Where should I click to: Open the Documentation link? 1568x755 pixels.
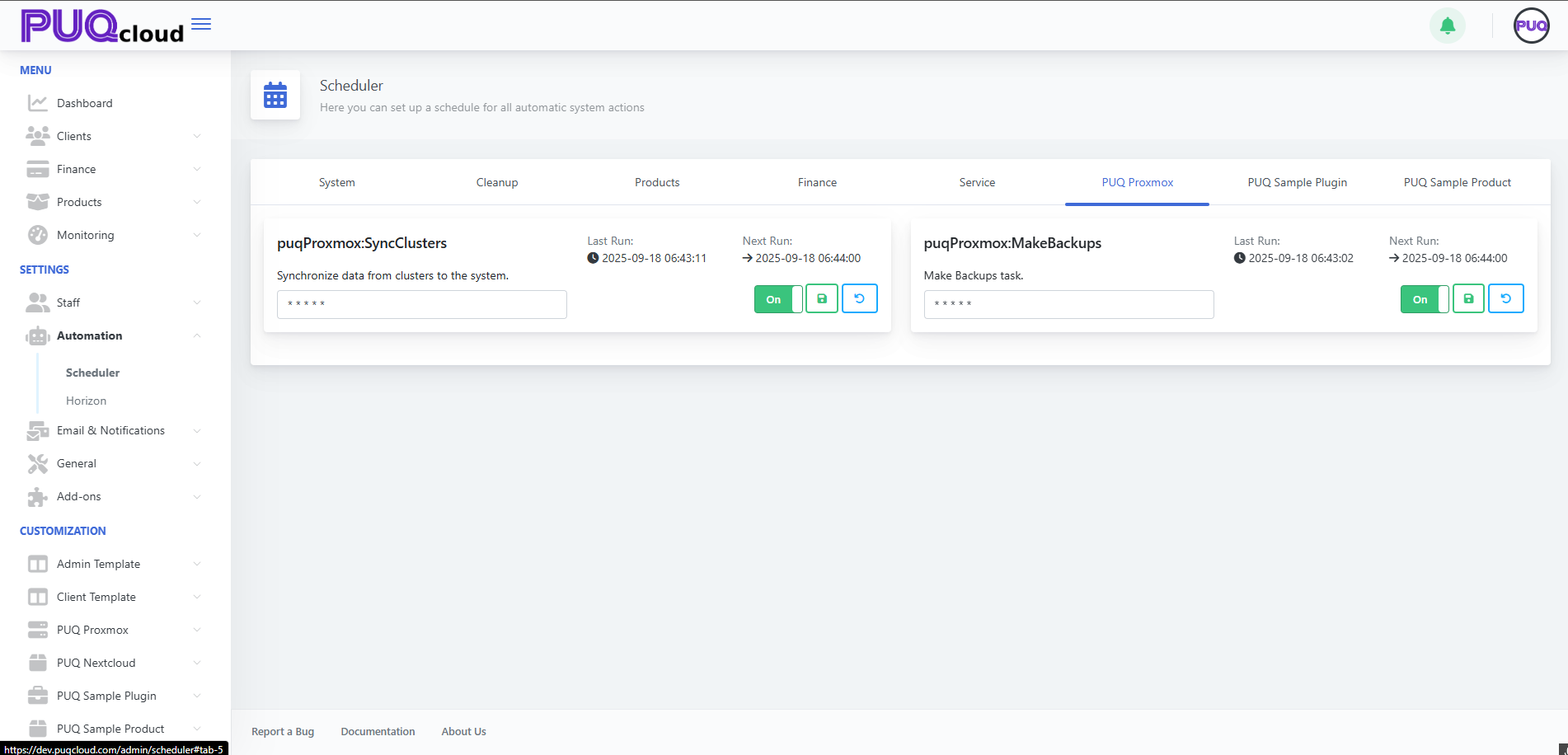[x=378, y=731]
